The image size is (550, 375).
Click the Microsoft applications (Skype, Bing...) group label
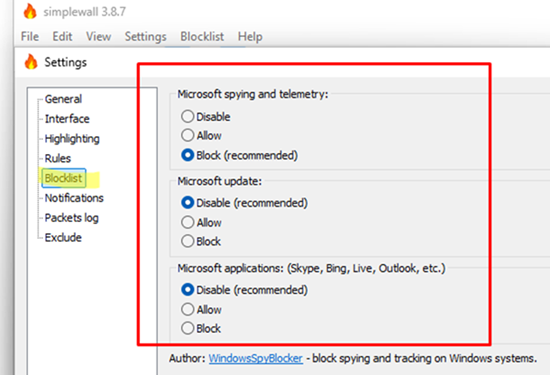(311, 268)
